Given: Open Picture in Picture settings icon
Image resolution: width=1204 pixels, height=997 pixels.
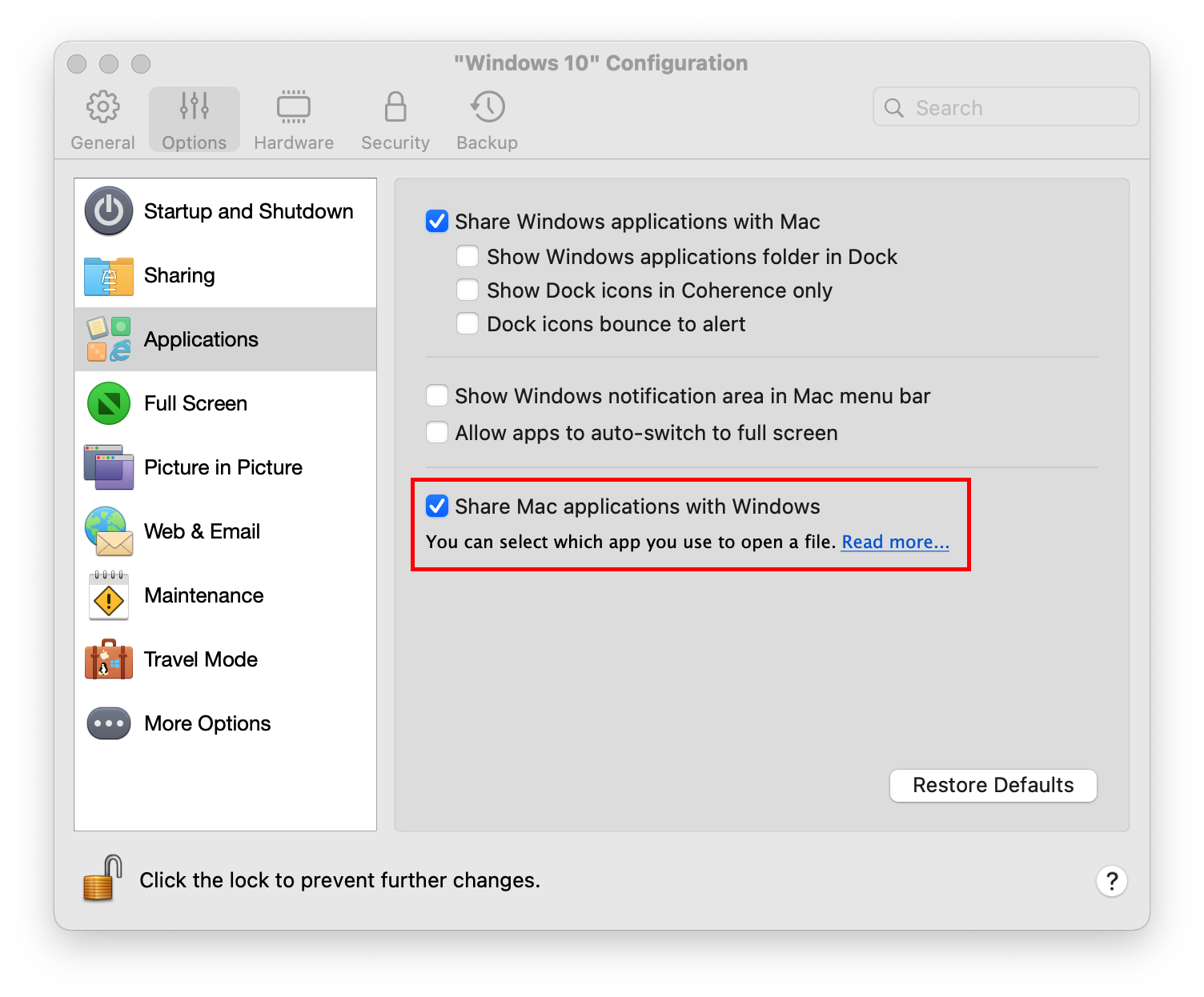Looking at the screenshot, I should 108,467.
